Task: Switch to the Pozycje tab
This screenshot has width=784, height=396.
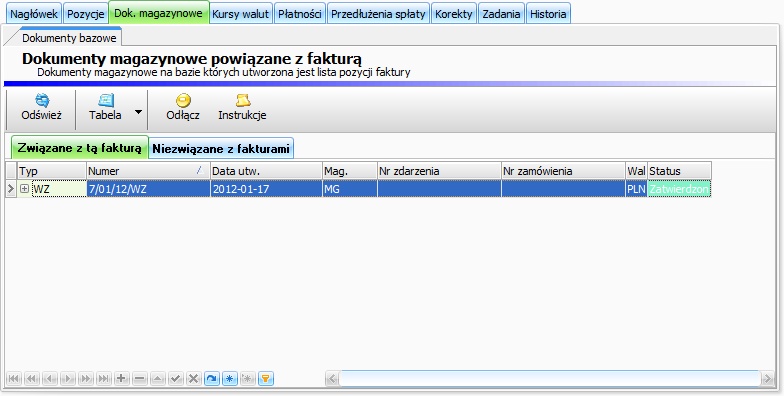Action: pyautogui.click(x=86, y=14)
